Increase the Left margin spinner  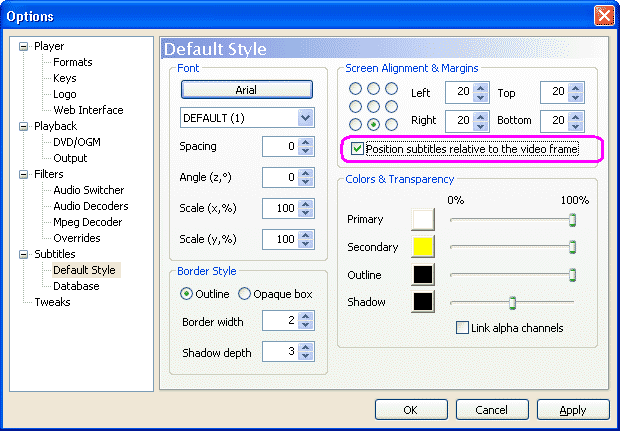(481, 89)
